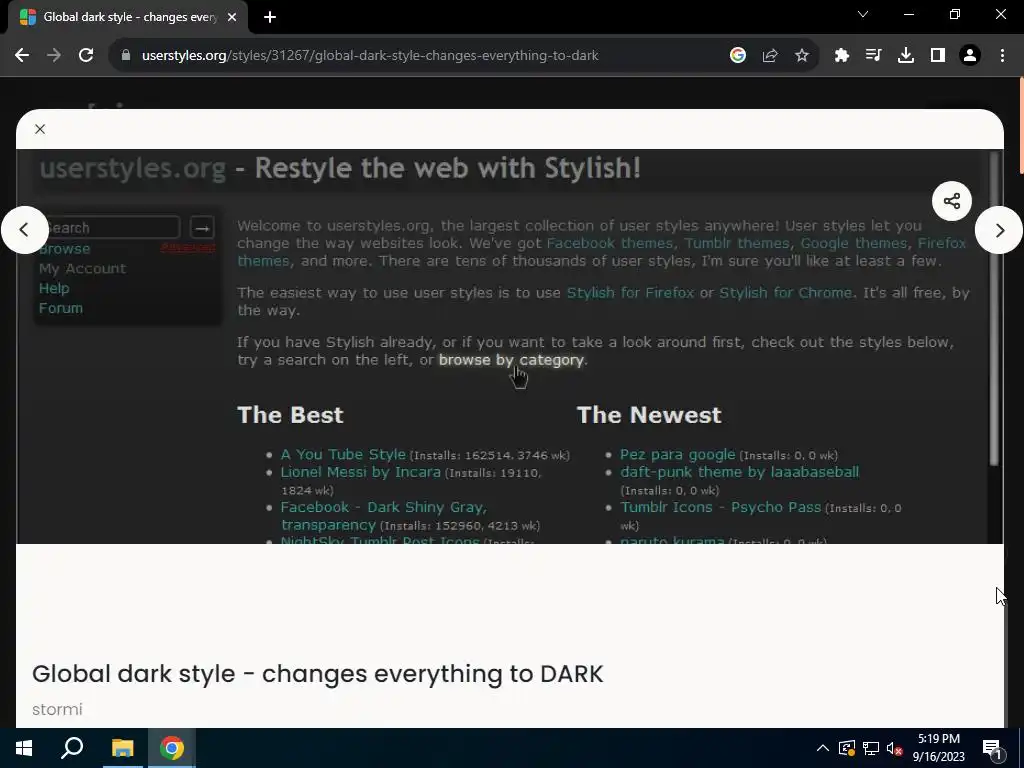
Task: Click browse by category link
Action: click(511, 360)
